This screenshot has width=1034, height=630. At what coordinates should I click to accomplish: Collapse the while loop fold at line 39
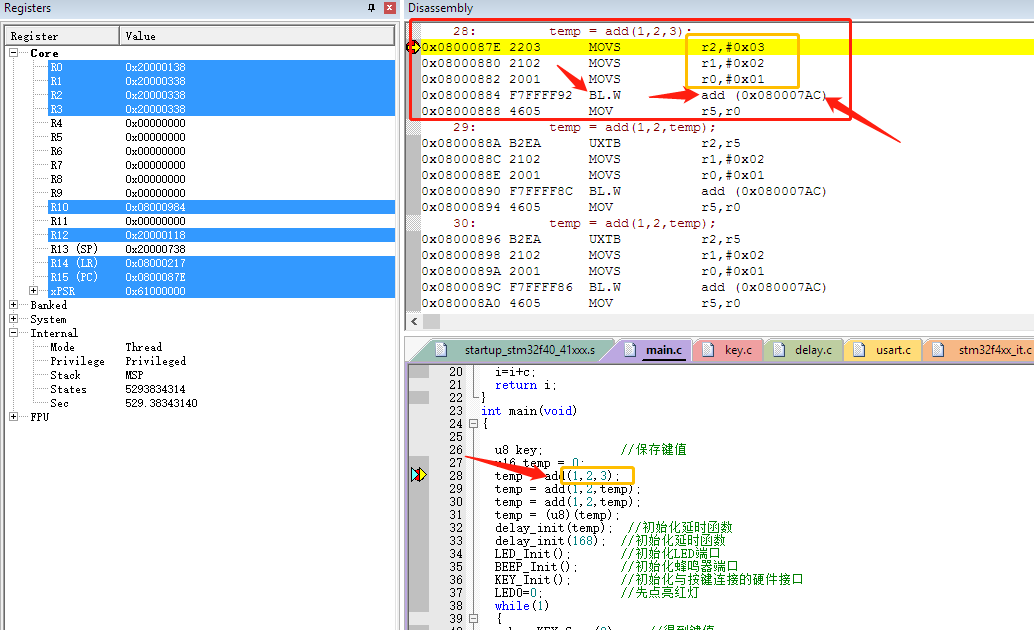coord(473,619)
